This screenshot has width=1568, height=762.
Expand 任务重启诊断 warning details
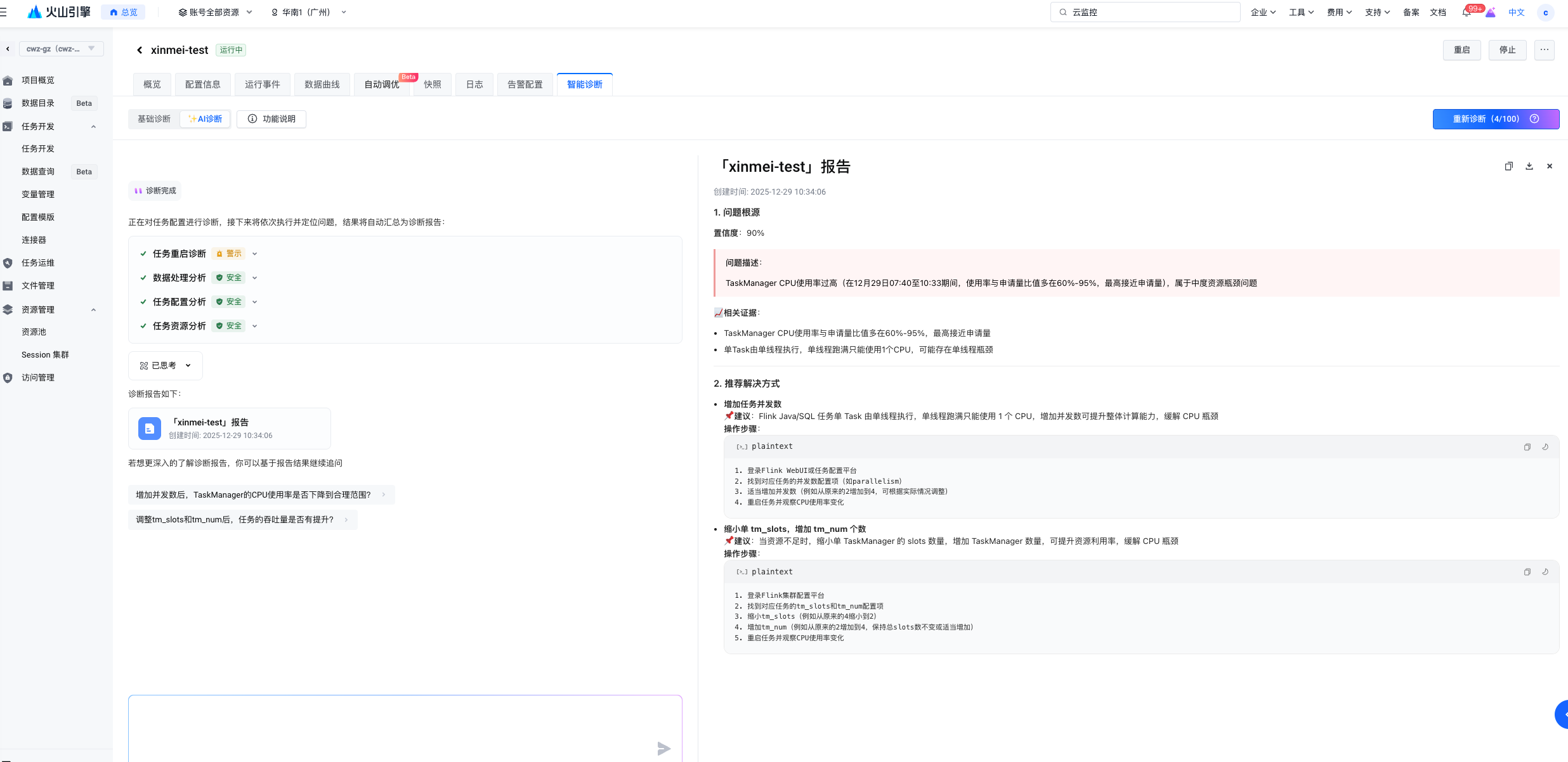click(255, 254)
